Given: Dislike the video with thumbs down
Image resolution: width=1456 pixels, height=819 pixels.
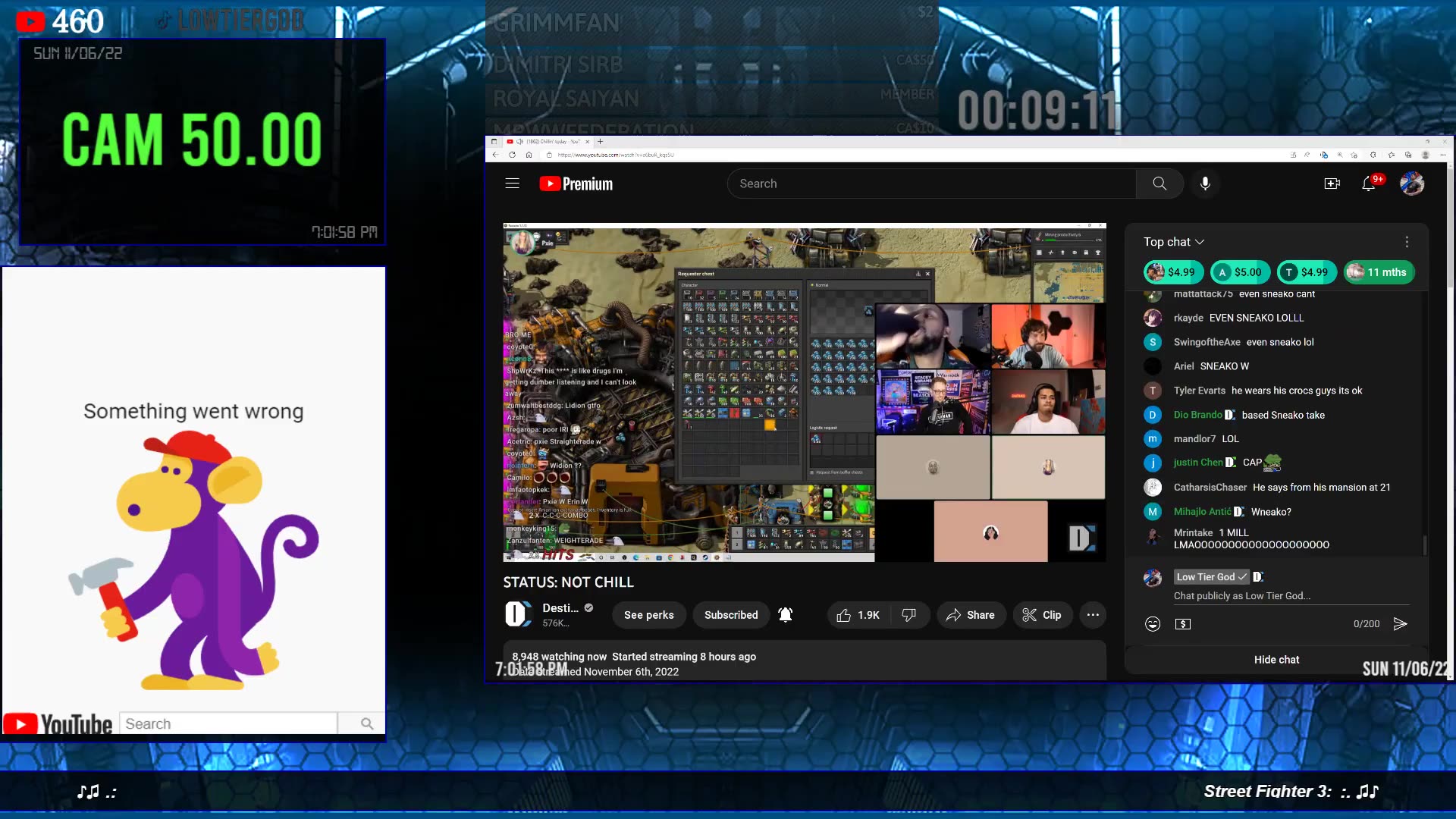Looking at the screenshot, I should pos(909,615).
